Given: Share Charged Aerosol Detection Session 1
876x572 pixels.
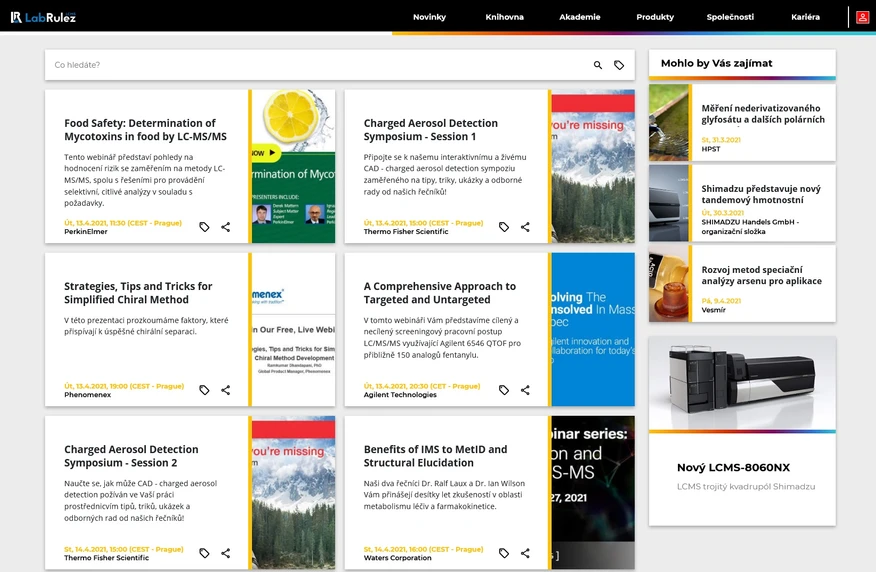Looking at the screenshot, I should [x=525, y=227].
